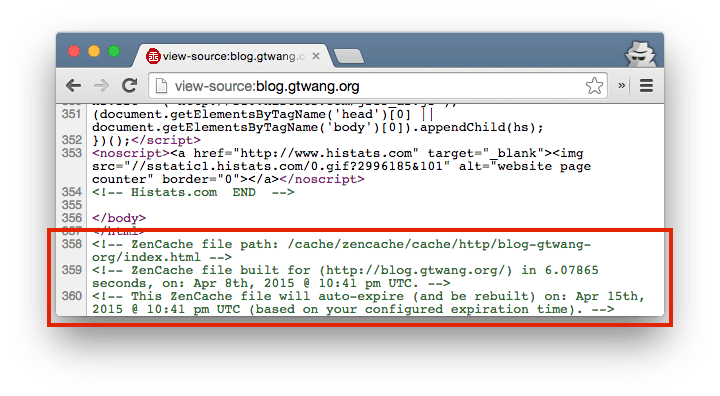
Task: Click line number 353
Action: 72,153
